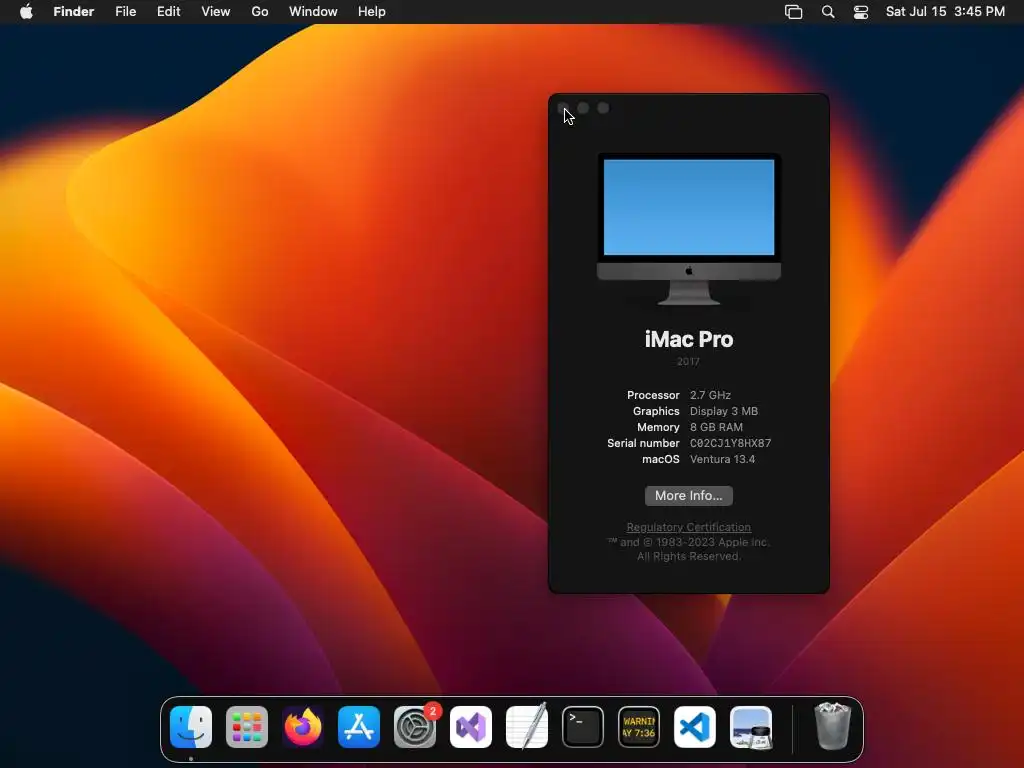
Task: Open Control Center in menu bar
Action: [861, 12]
